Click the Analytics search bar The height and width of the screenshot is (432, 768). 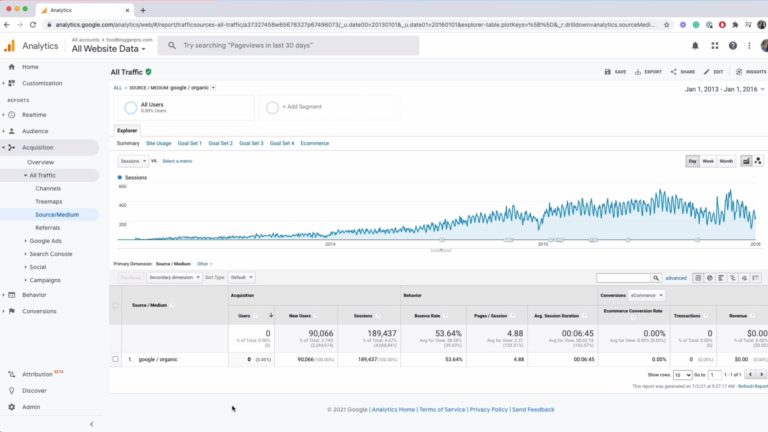pyautogui.click(x=288, y=46)
